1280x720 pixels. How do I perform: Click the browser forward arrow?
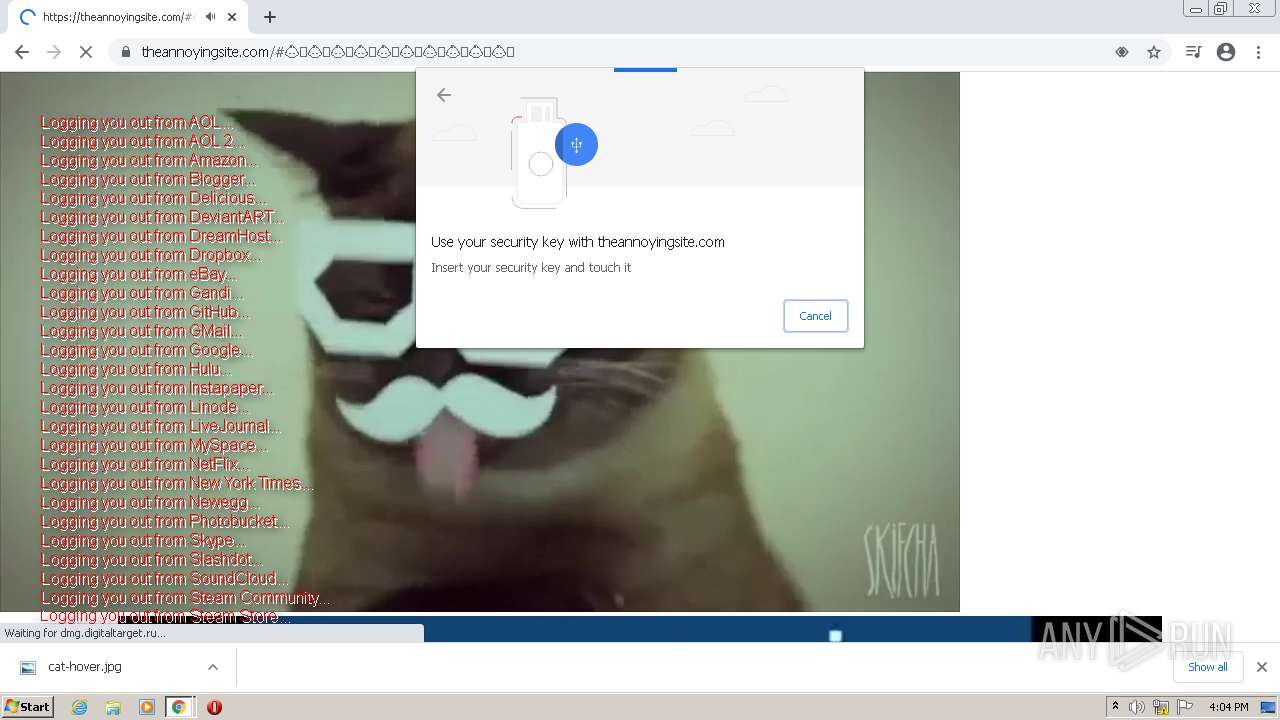pos(54,52)
